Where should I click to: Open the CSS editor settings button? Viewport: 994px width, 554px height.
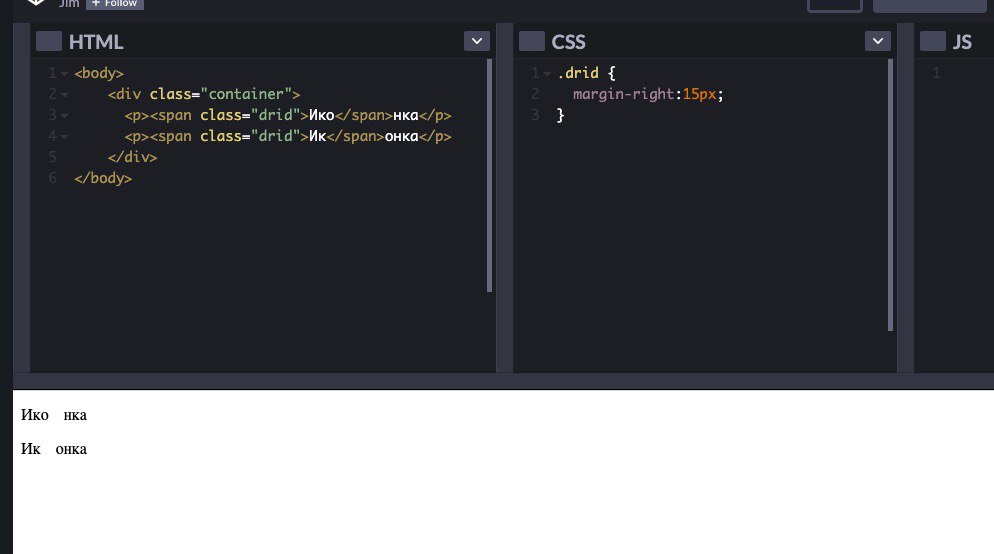532,41
